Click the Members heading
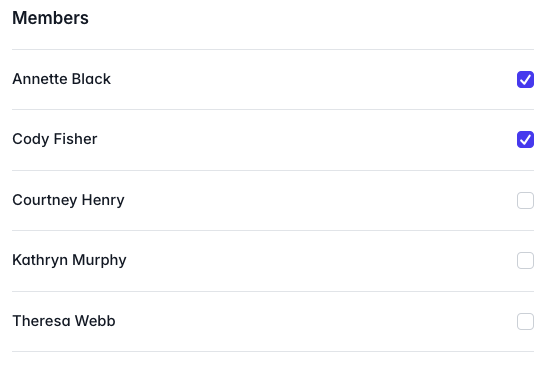550x376 pixels. (x=50, y=18)
